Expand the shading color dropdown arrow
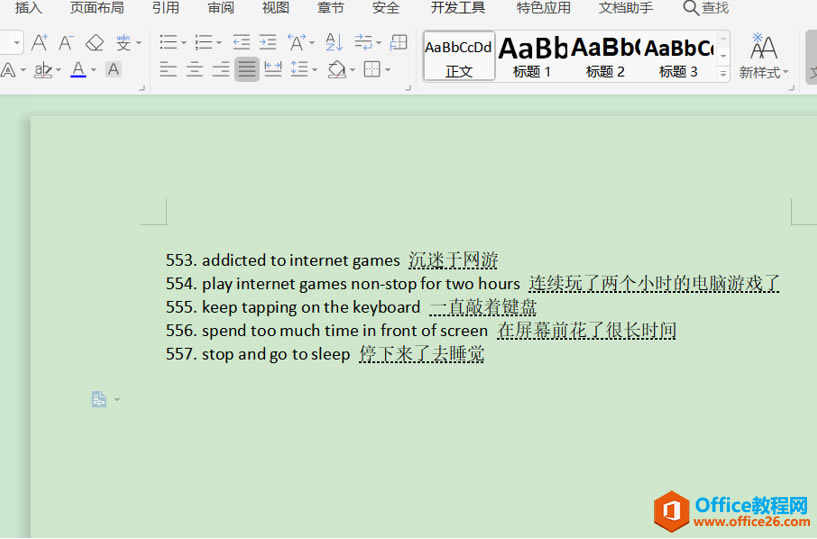The image size is (817, 539). 352,70
